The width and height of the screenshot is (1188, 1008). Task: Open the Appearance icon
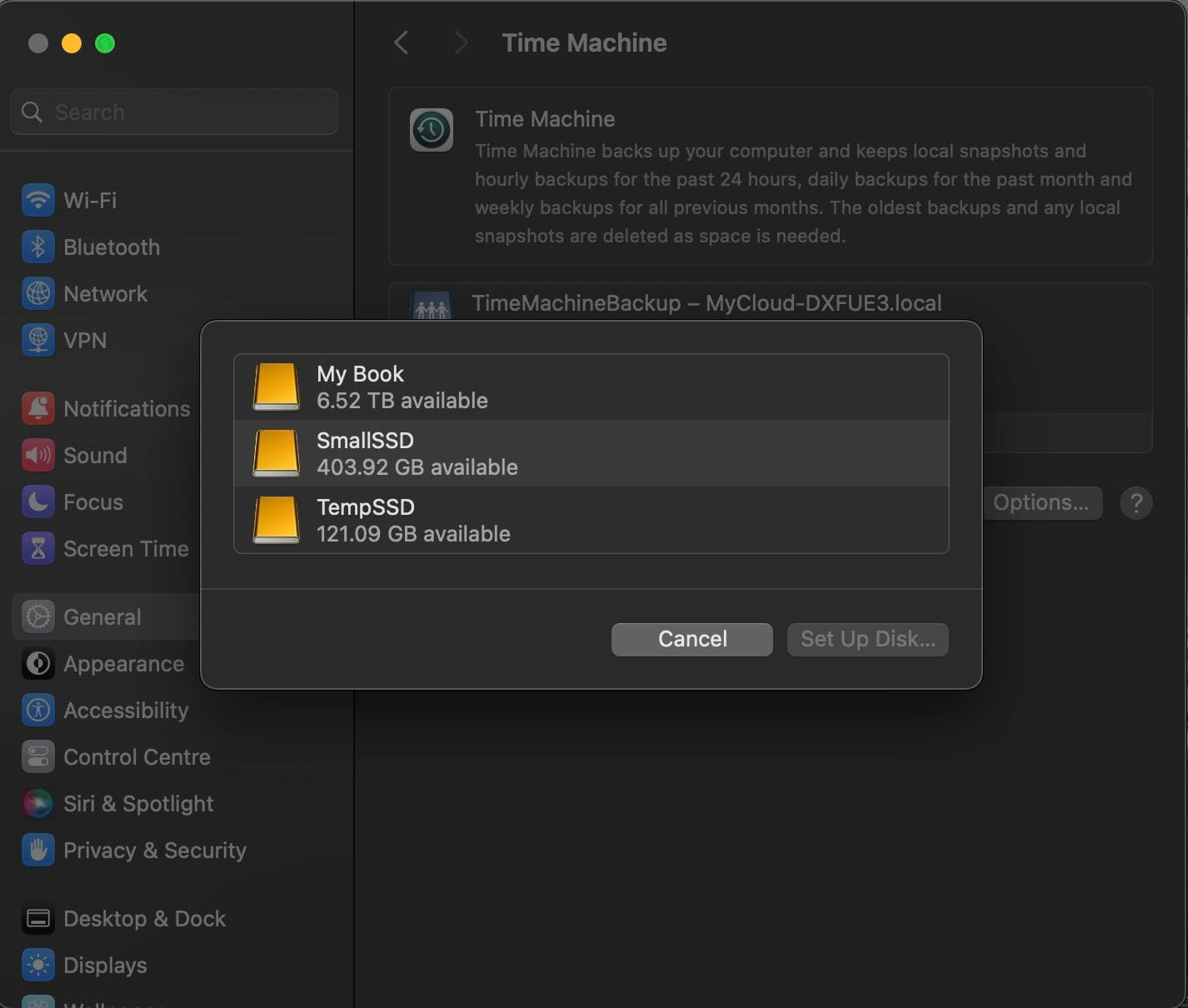(37, 663)
